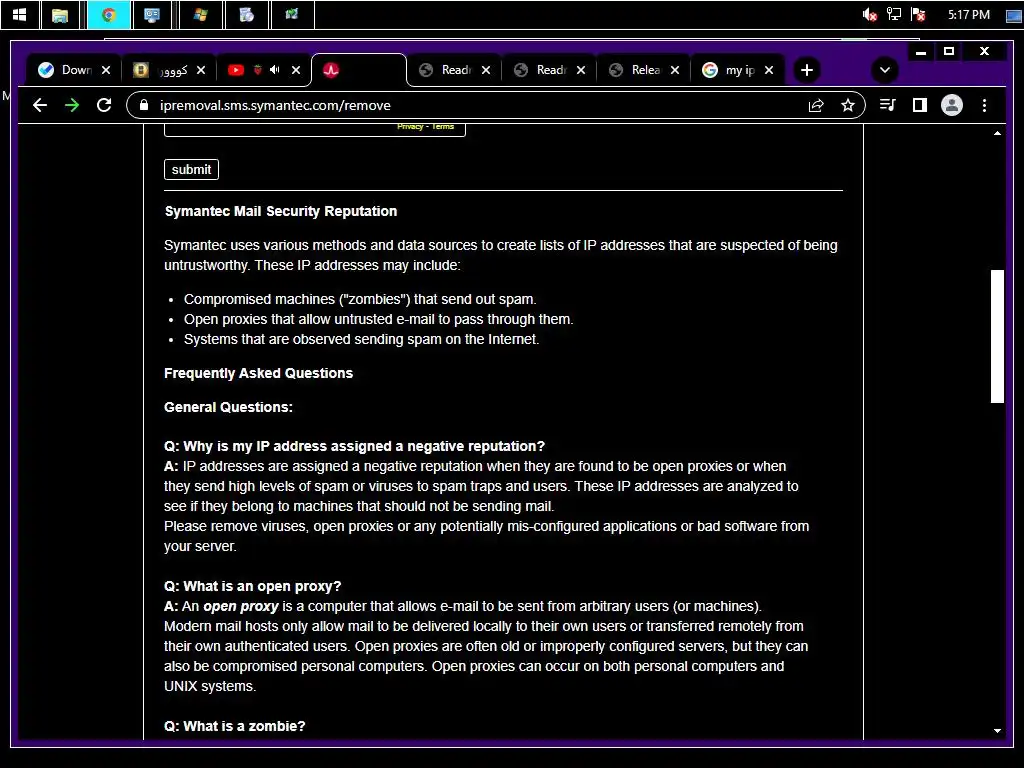Viewport: 1024px width, 768px height.
Task: Close the Relea tab
Action: click(x=675, y=70)
